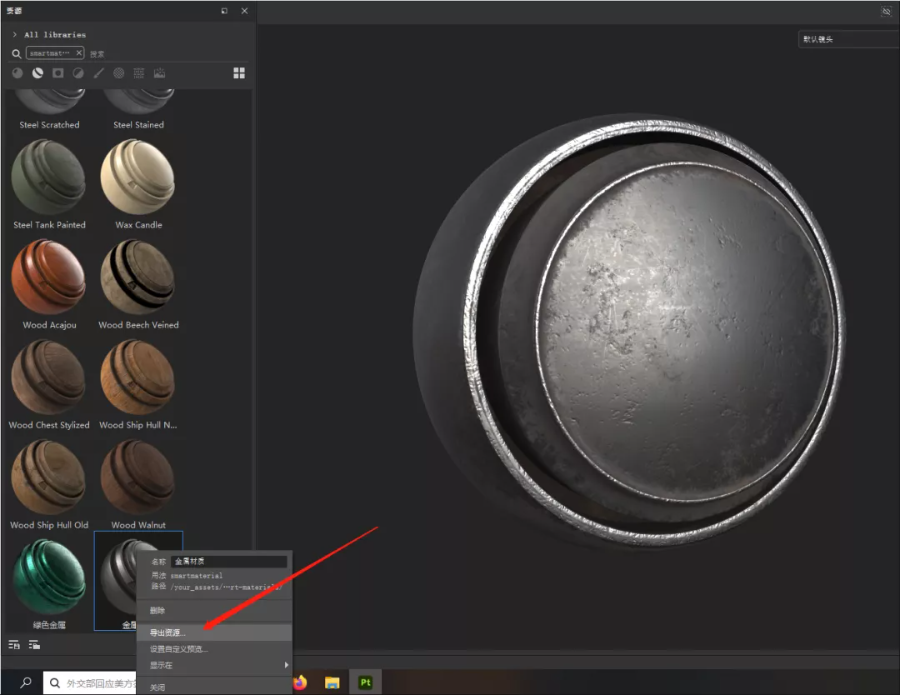This screenshot has width=900, height=695.
Task: Open File Explorer from the taskbar
Action: (332, 682)
